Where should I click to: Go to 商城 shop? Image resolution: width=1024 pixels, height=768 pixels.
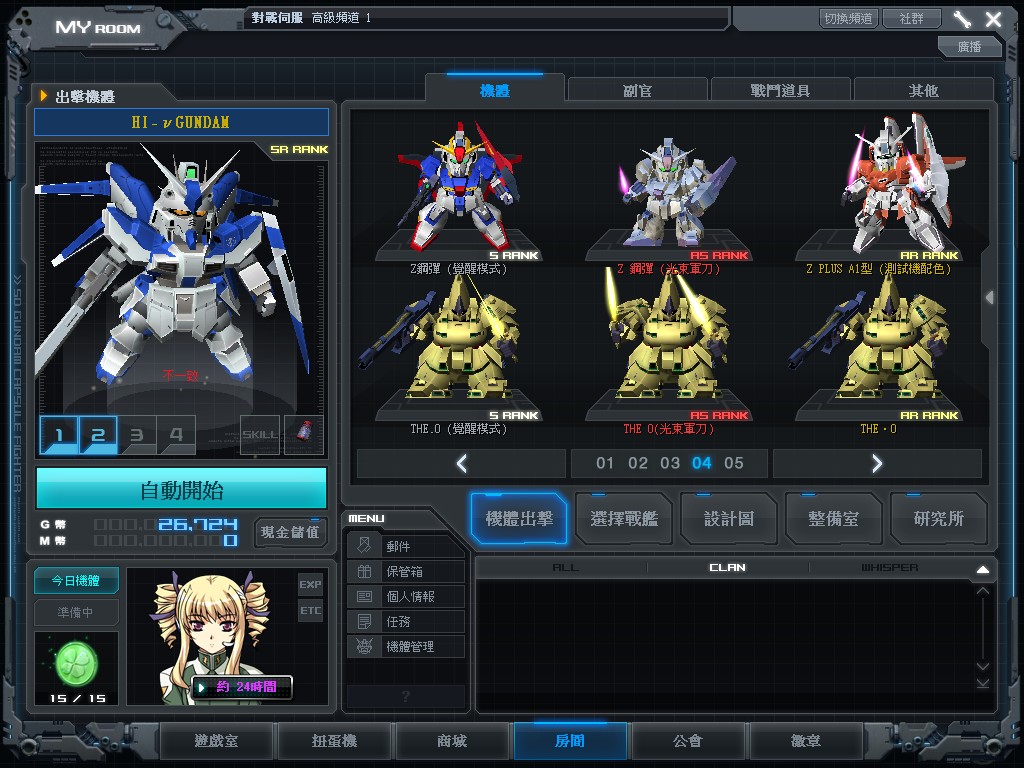click(x=452, y=741)
